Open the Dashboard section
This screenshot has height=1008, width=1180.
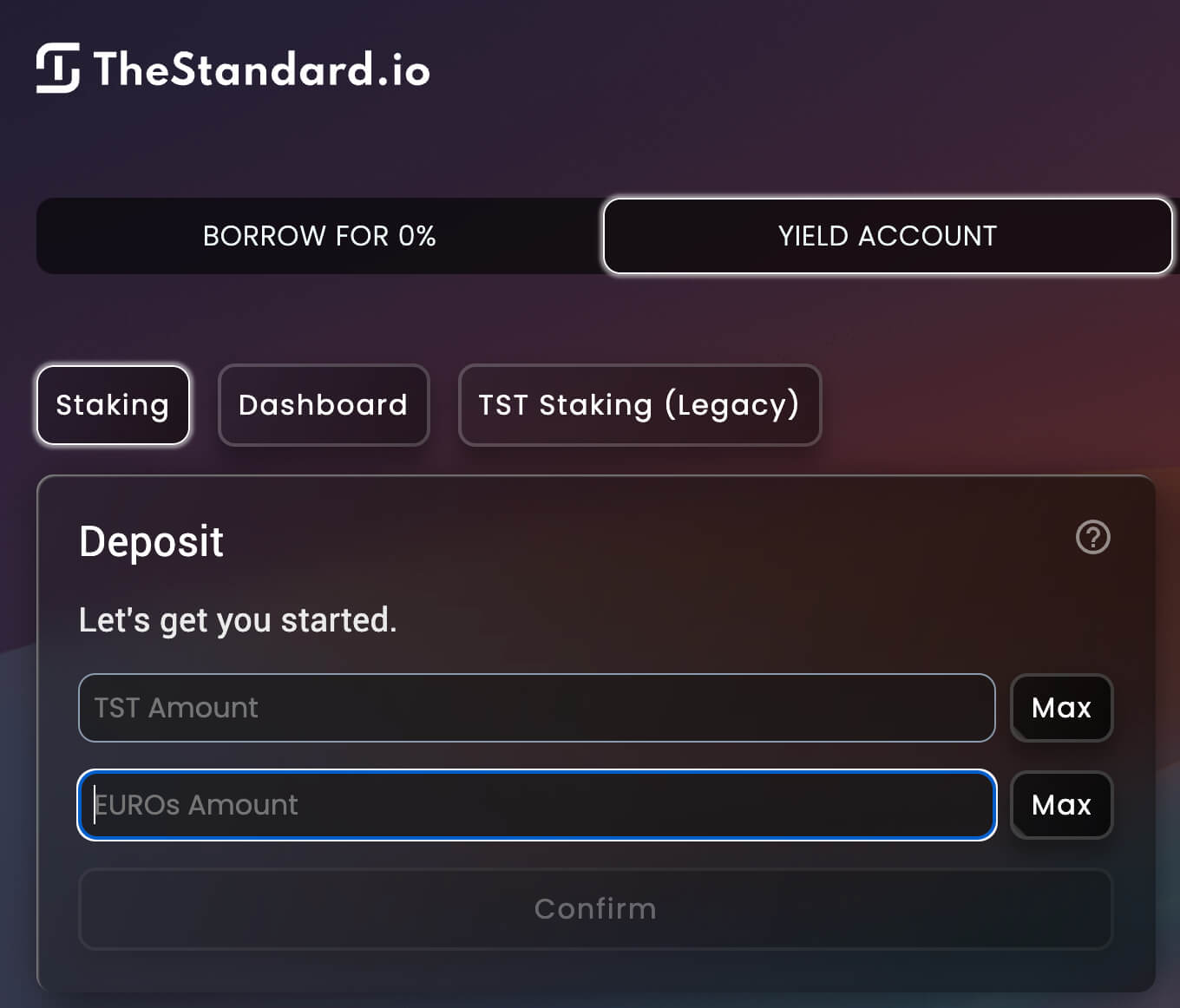coord(323,405)
